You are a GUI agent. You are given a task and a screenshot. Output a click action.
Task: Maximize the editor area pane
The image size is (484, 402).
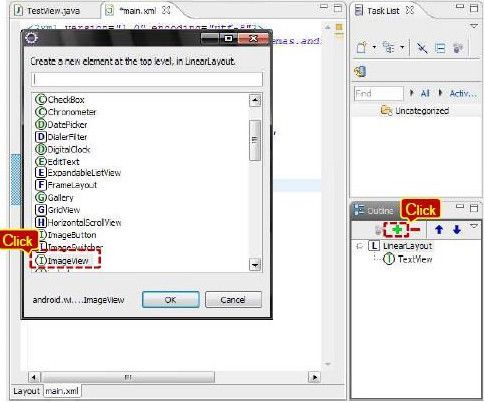point(338,8)
